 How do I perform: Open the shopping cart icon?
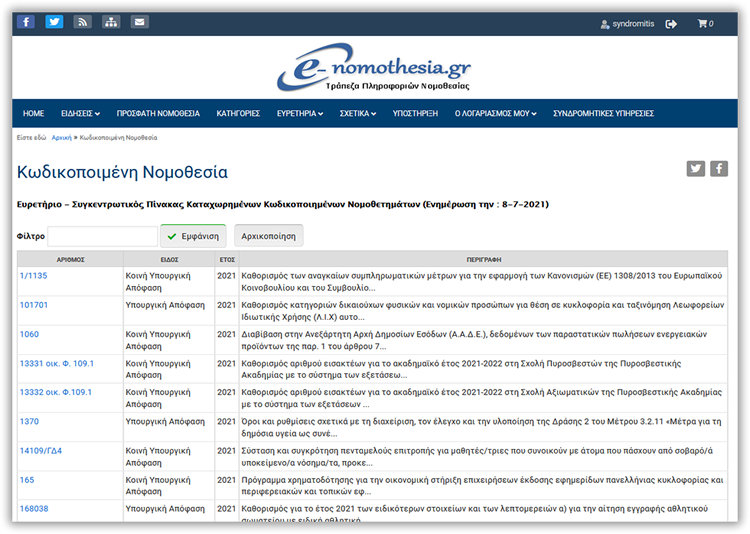pyautogui.click(x=702, y=23)
